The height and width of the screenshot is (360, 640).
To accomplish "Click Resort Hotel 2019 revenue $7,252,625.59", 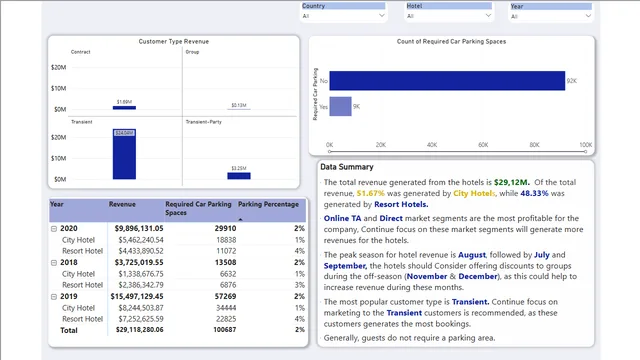I will tap(141, 319).
